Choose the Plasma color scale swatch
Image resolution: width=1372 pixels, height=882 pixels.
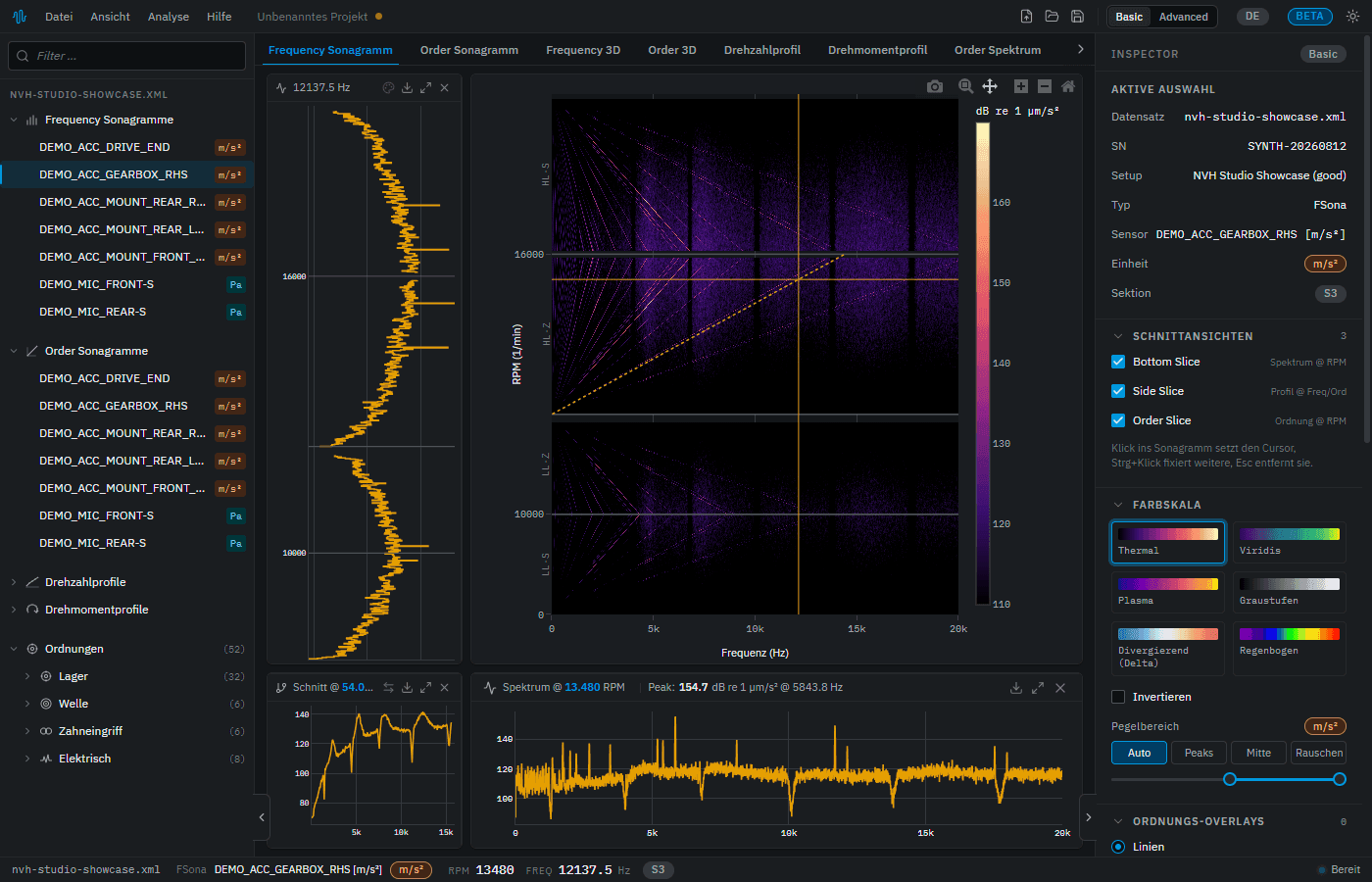coord(1168,592)
